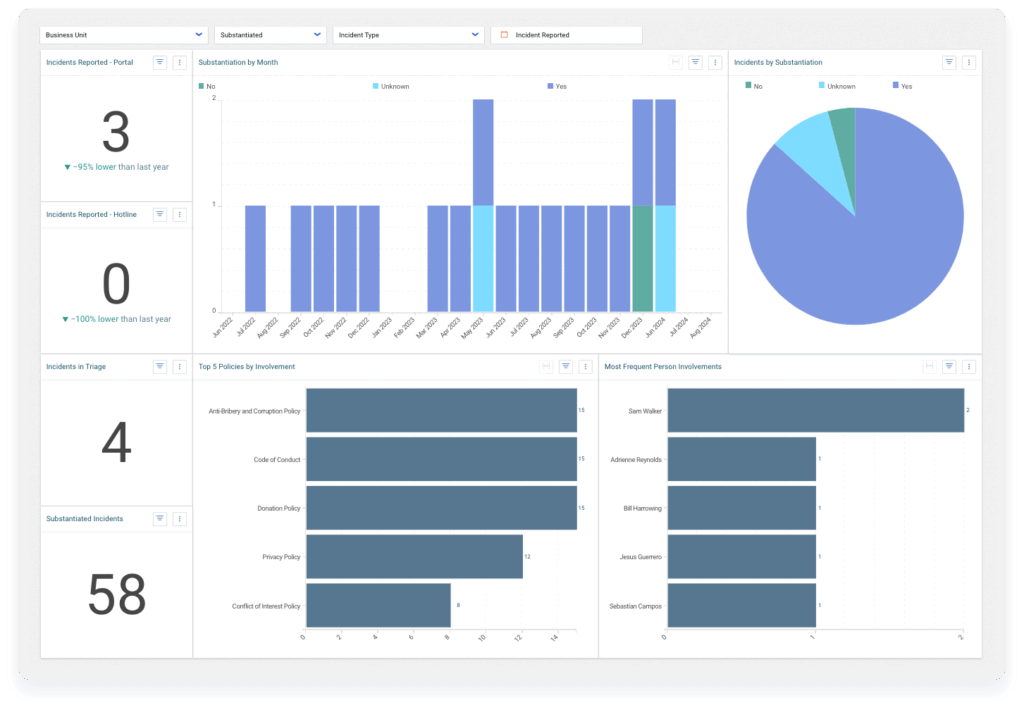Toggle 'Unknown' series in Substantiation by Month legend
The image size is (1024, 705).
click(390, 87)
